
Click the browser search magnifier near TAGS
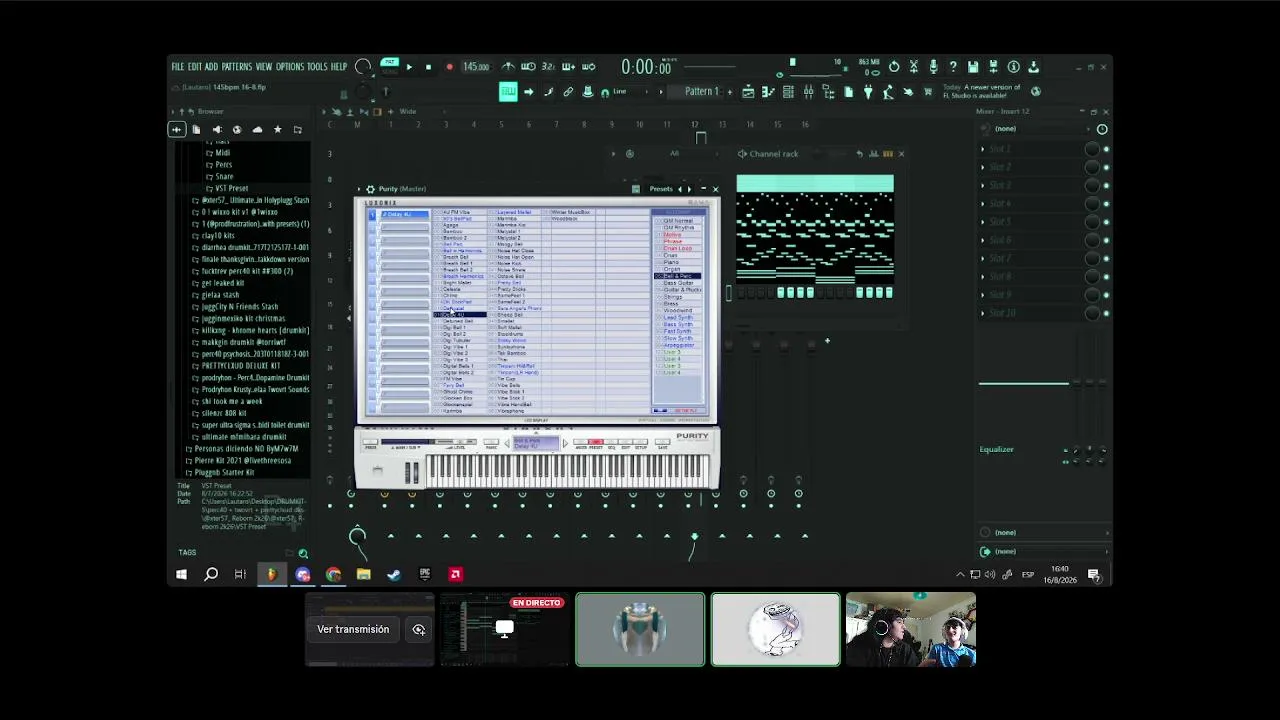[303, 553]
